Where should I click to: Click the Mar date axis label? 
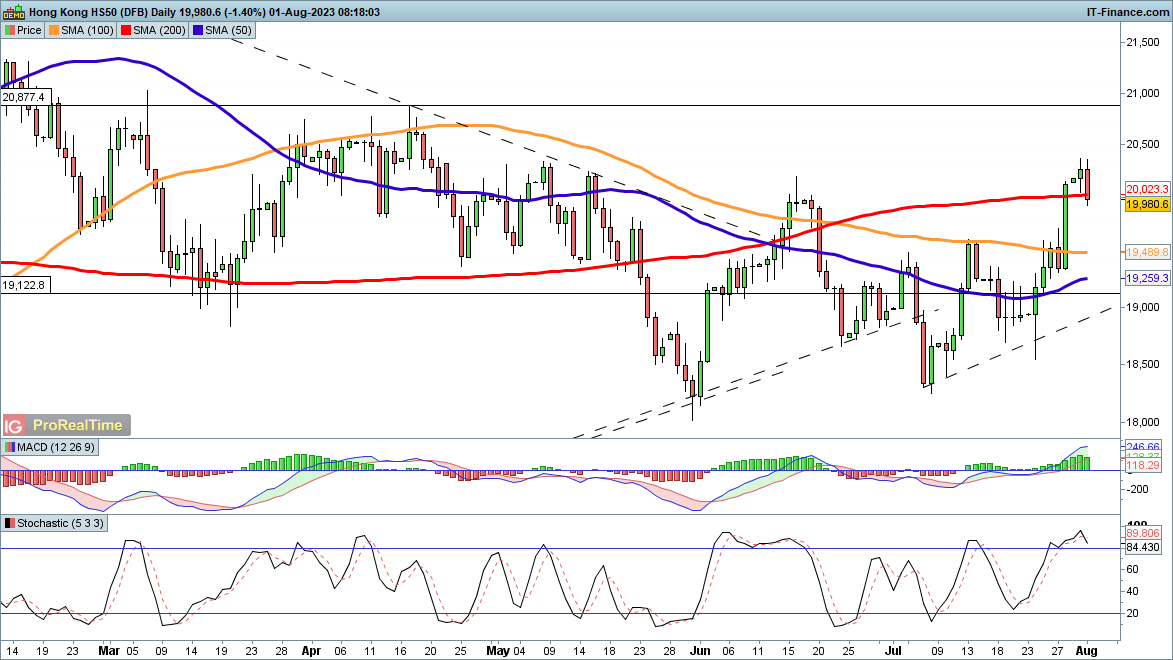point(109,651)
